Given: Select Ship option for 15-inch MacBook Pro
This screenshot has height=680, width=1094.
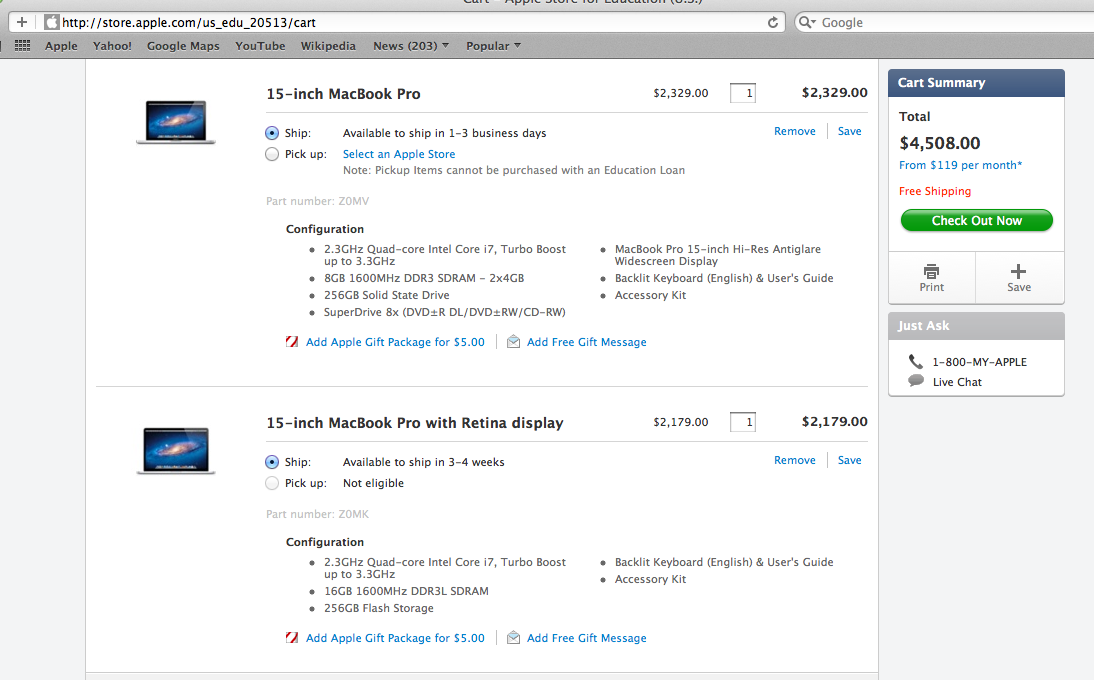Looking at the screenshot, I should [x=272, y=133].
